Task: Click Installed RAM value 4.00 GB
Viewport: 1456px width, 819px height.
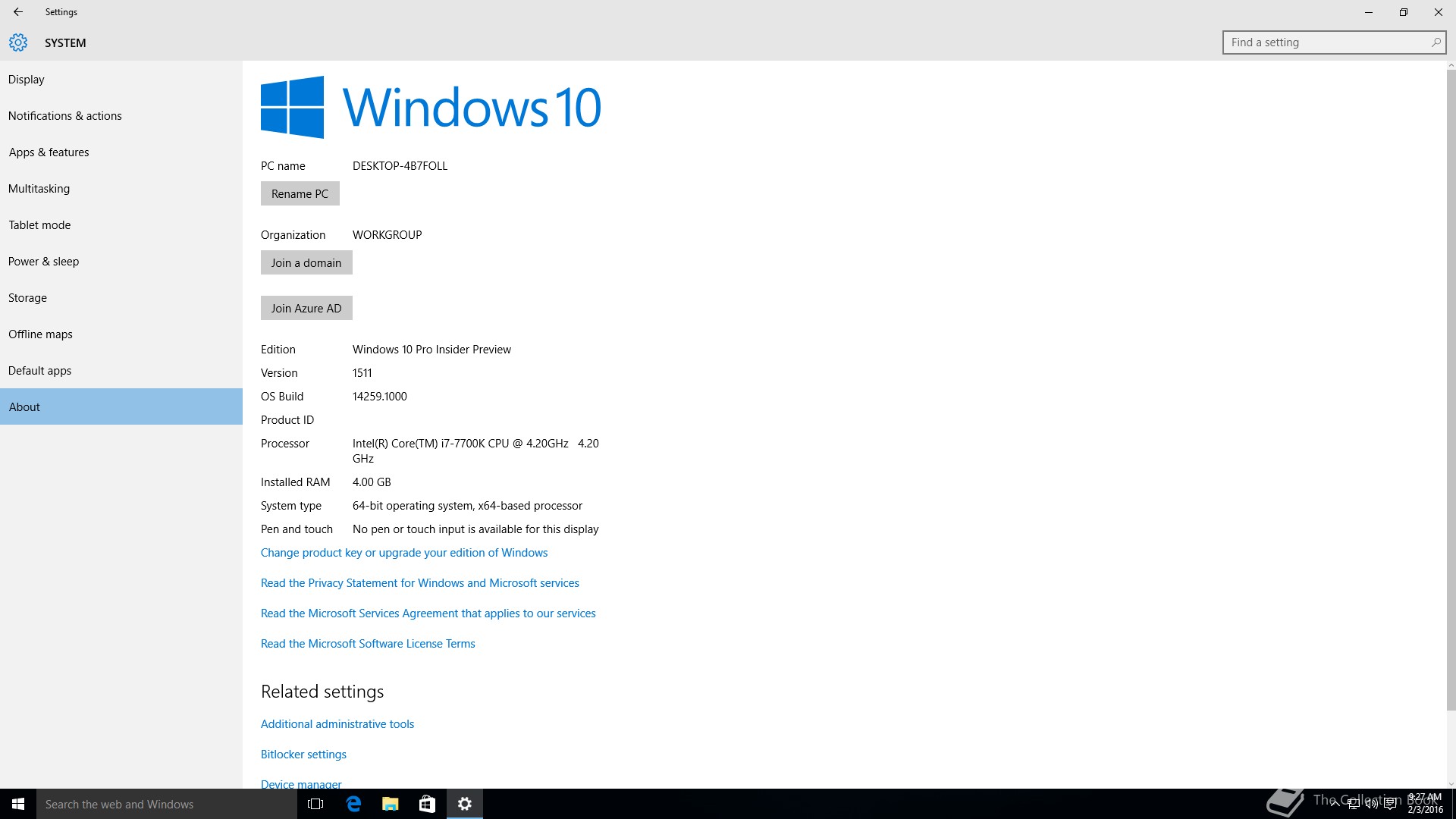Action: pyautogui.click(x=372, y=482)
